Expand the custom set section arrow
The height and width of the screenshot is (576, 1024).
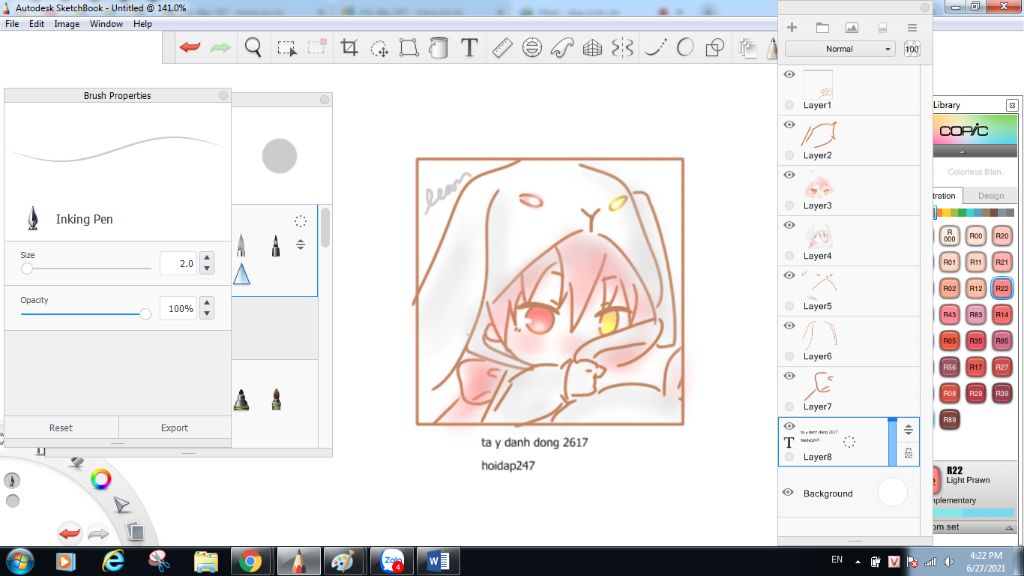coord(1009,527)
